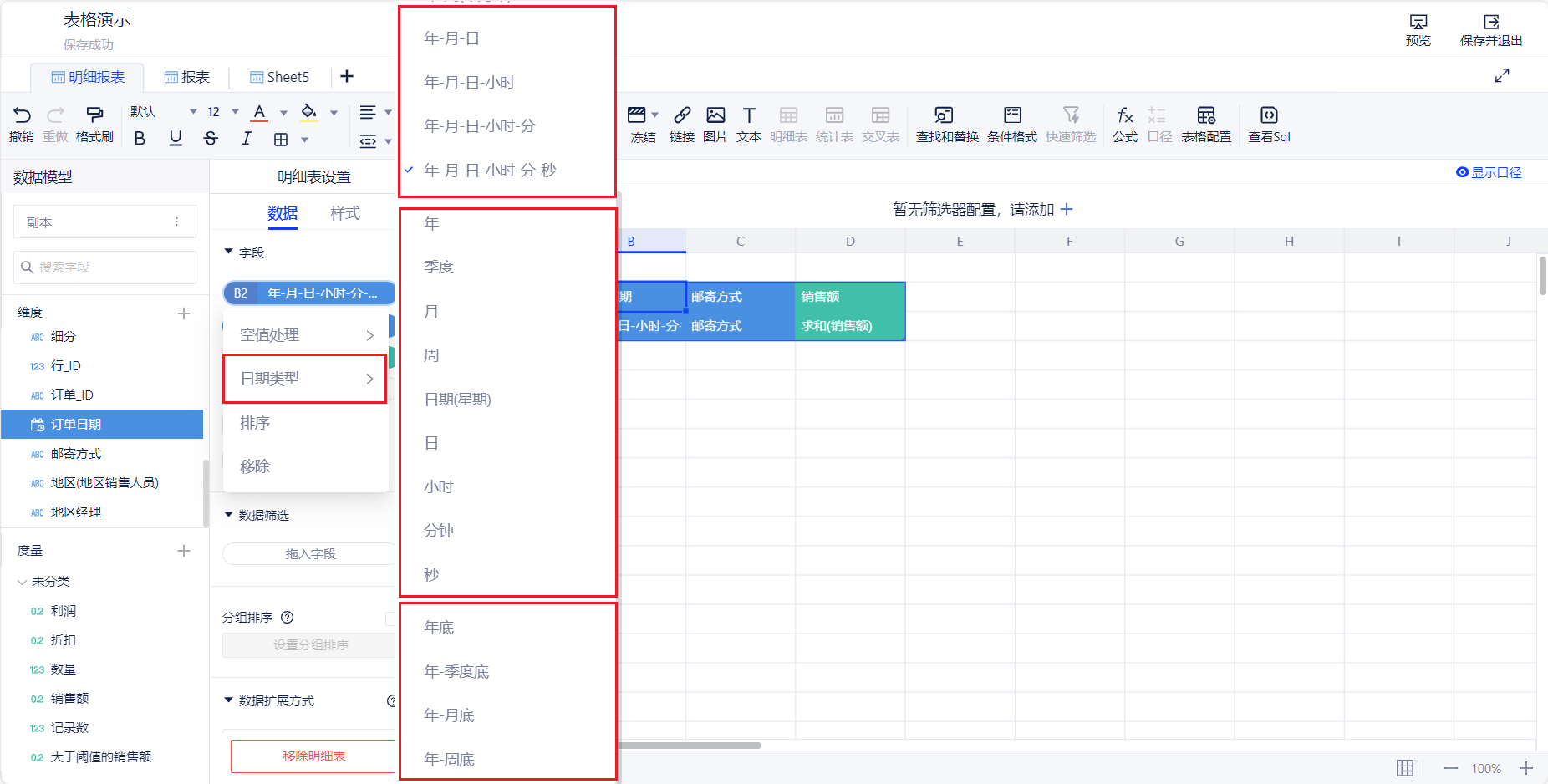The width and height of the screenshot is (1548, 784).
Task: Collapse the 未分类 measure group
Action: tap(22, 582)
